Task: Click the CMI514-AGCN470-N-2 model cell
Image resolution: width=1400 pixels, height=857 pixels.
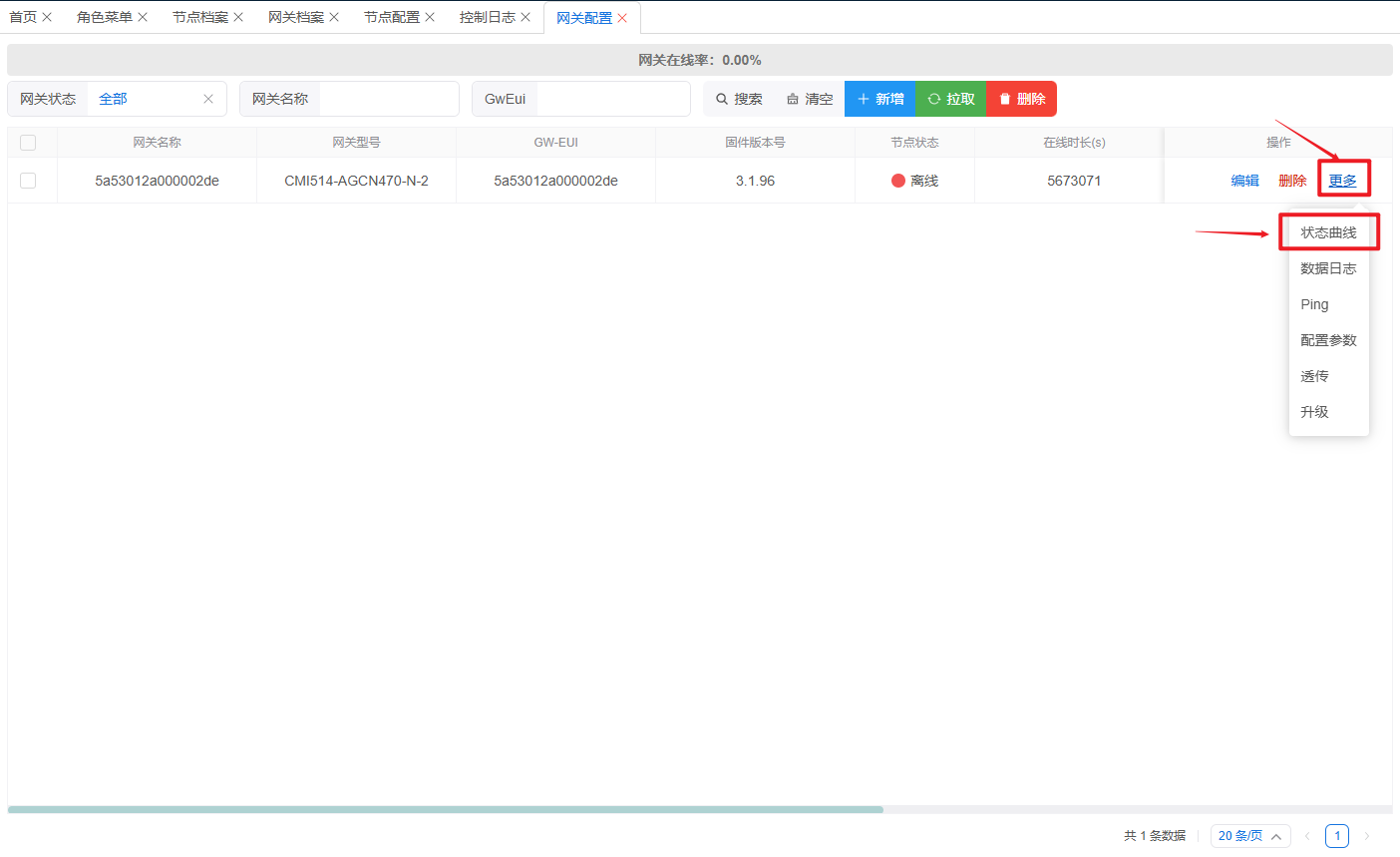Action: click(x=357, y=181)
